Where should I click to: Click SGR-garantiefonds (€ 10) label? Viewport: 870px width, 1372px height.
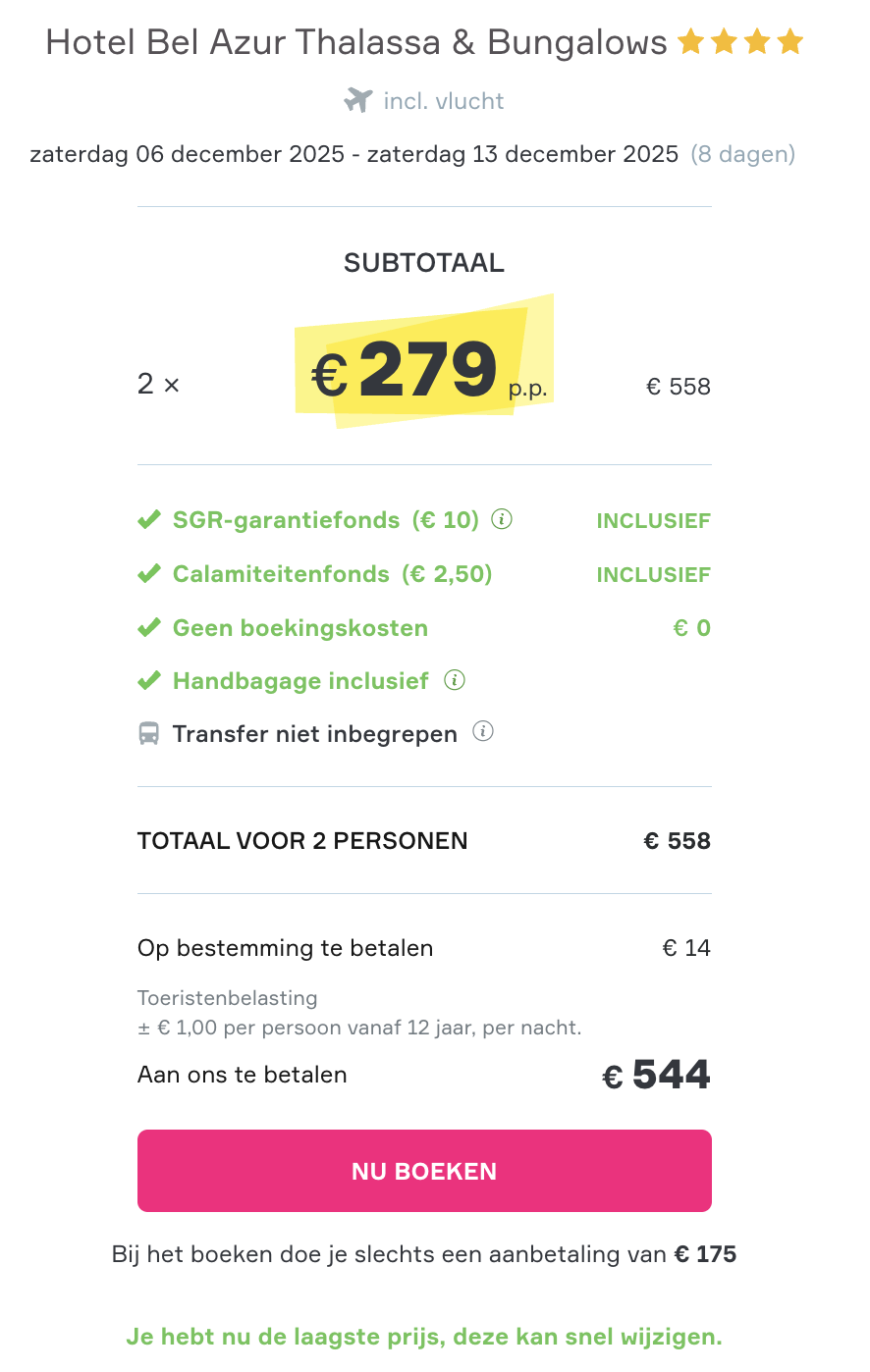coord(325,520)
